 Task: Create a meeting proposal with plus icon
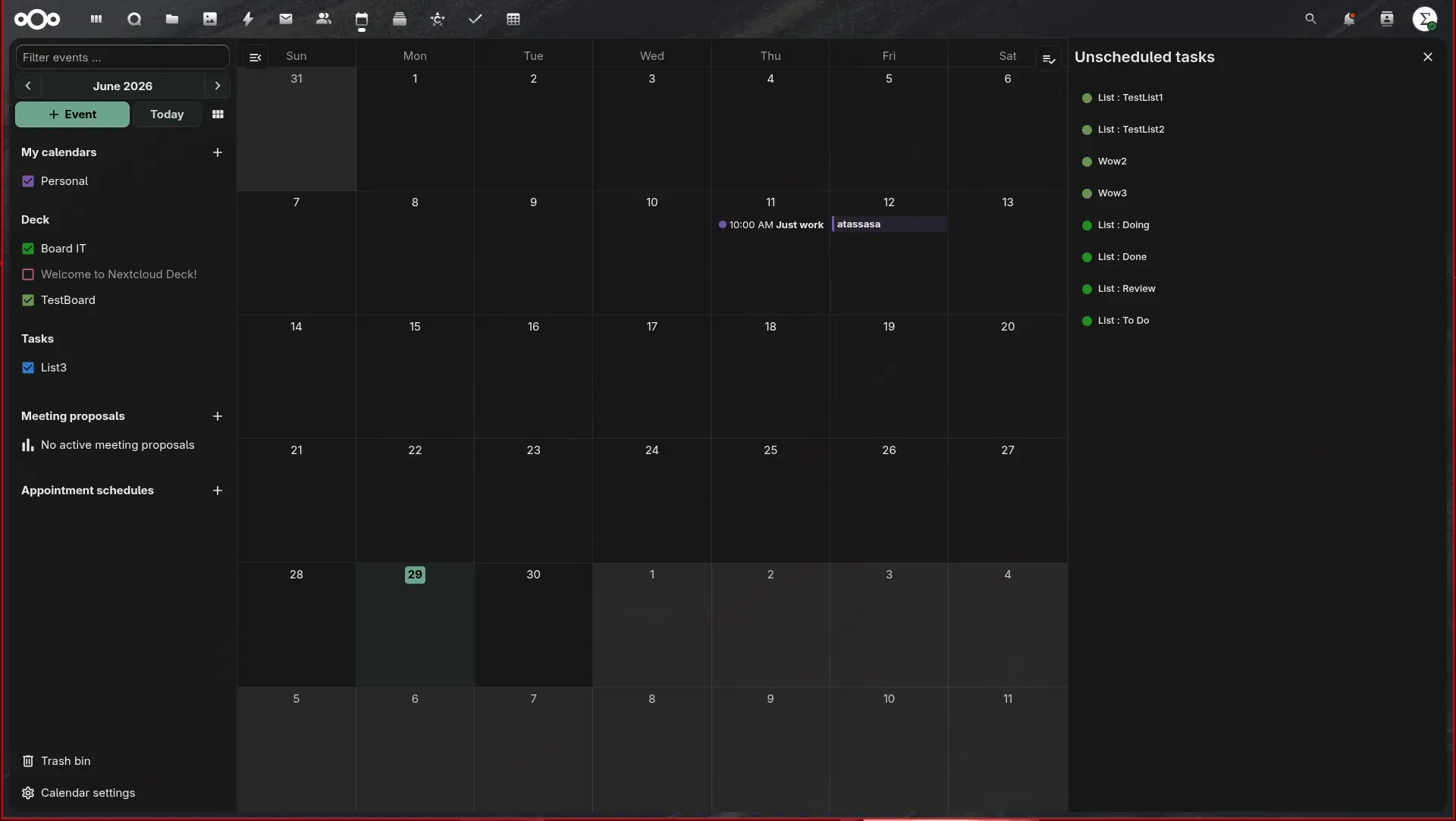(x=218, y=416)
